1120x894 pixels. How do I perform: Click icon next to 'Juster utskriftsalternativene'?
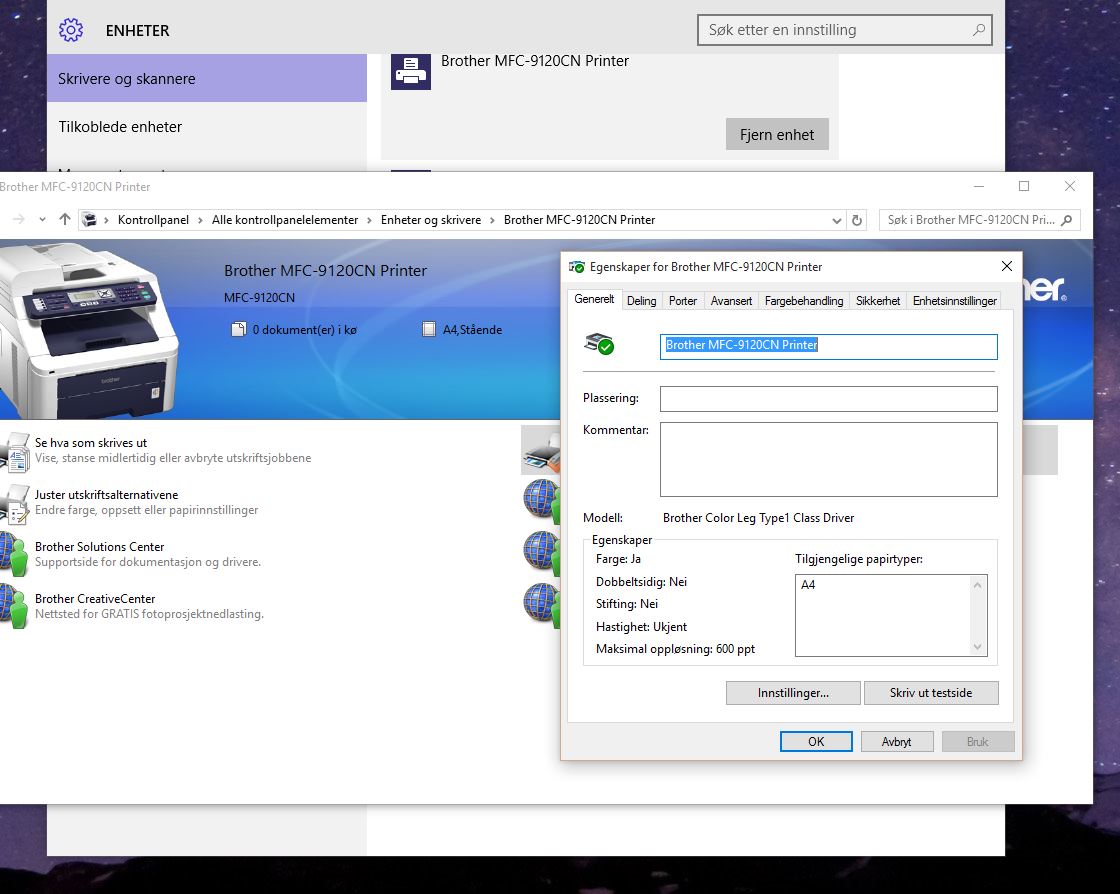coord(15,503)
